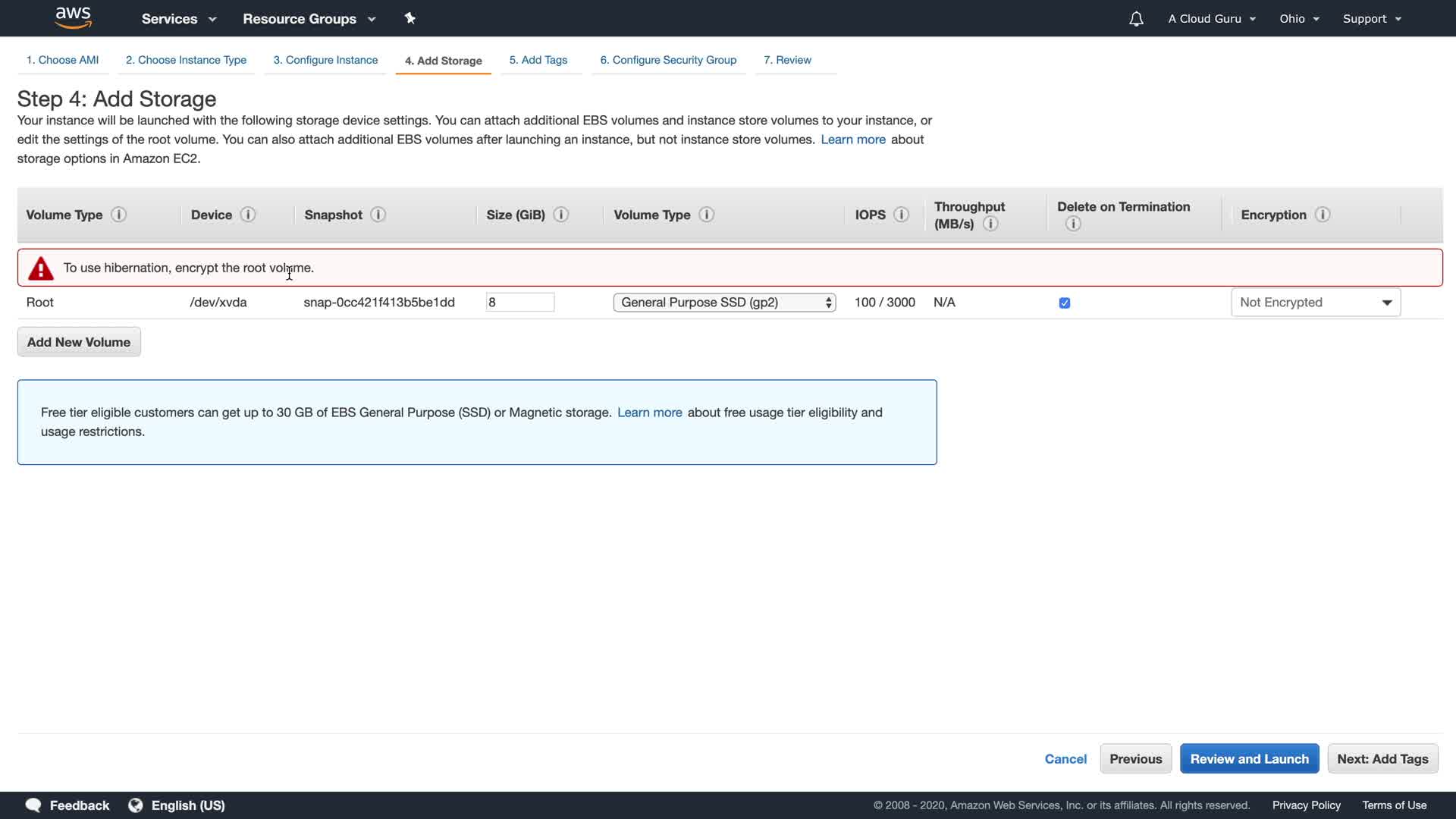Viewport: 1456px width, 819px height.
Task: Open the notifications bell icon
Action: click(x=1136, y=19)
